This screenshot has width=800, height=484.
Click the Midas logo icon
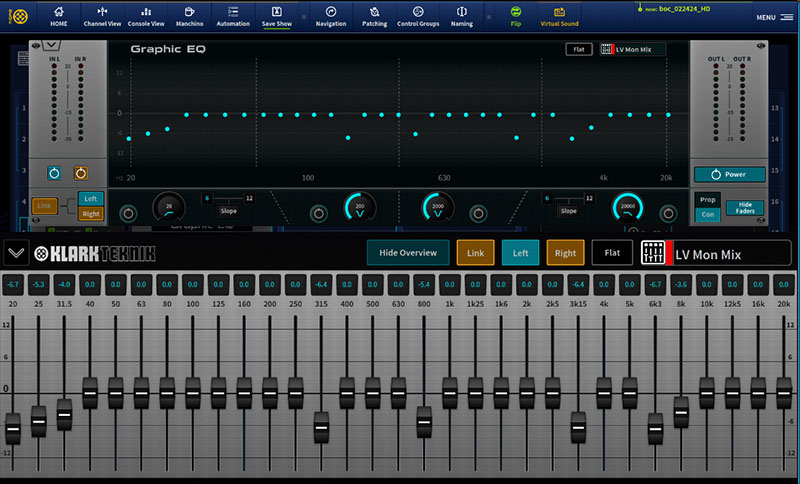coord(19,16)
